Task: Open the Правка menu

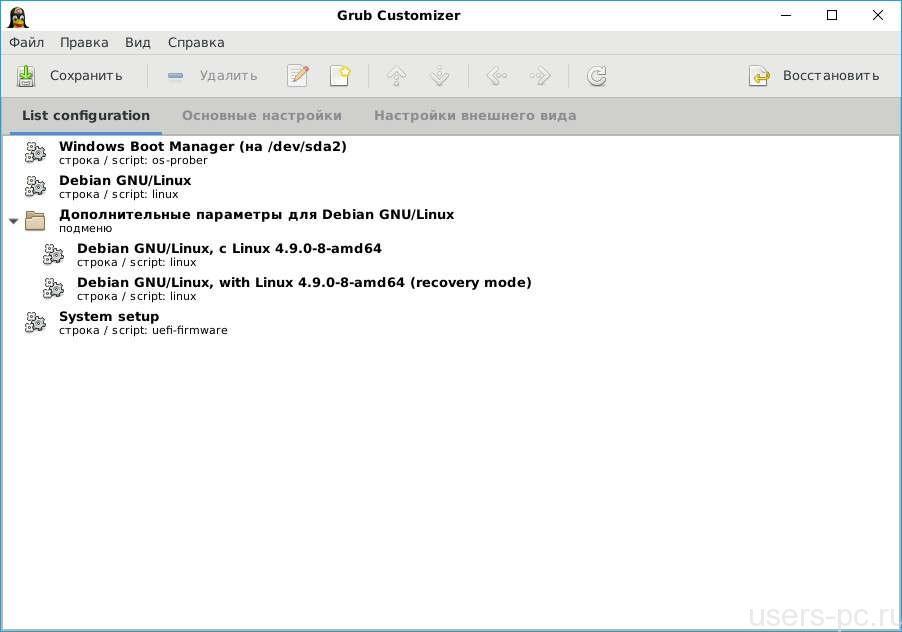Action: click(84, 42)
